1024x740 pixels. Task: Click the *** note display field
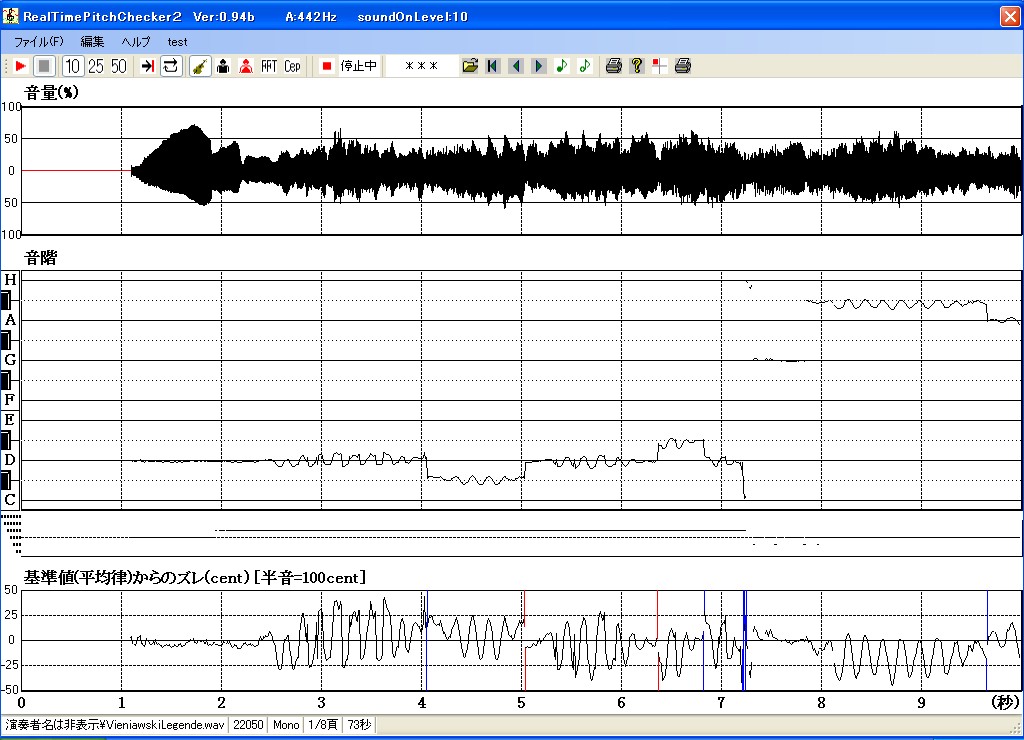coord(421,66)
